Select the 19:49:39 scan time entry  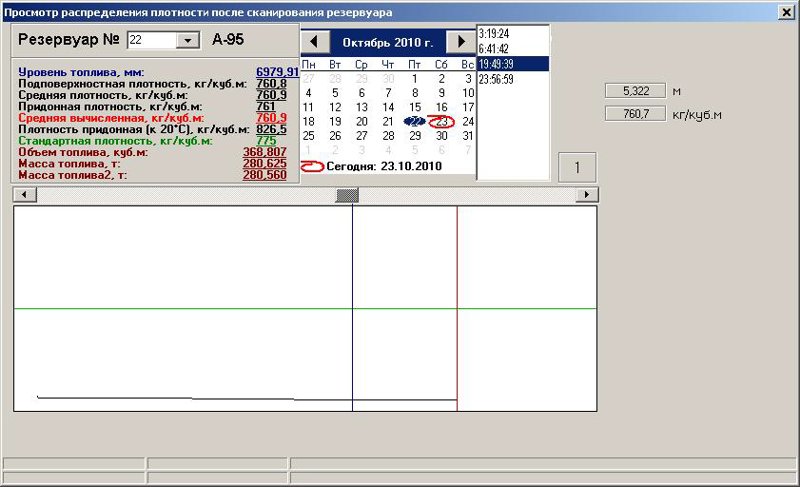[513, 64]
